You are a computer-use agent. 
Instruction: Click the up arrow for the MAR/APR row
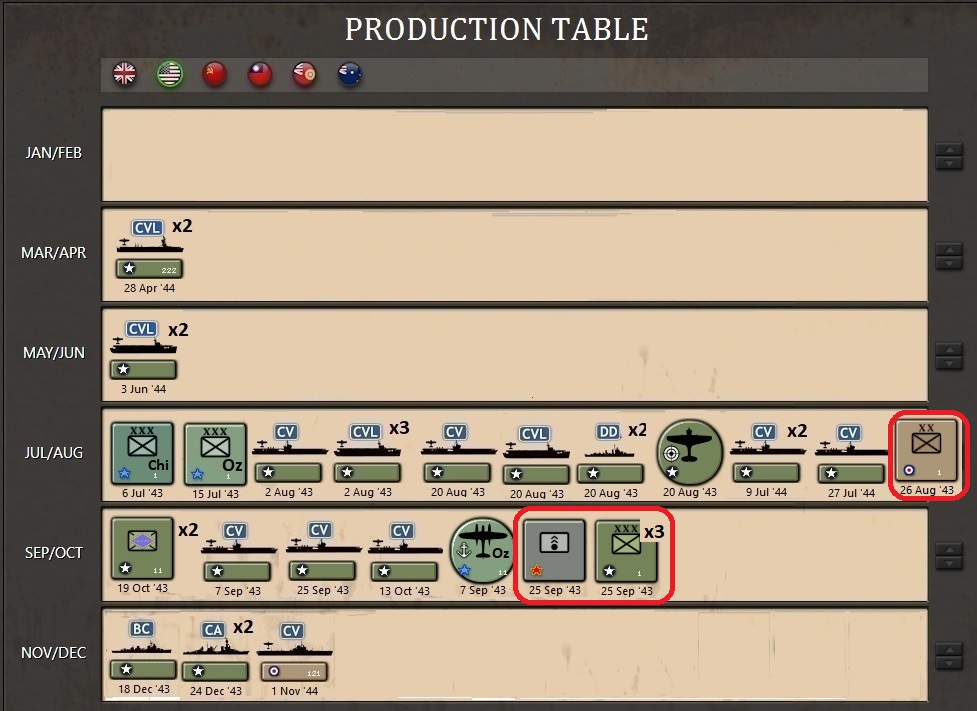pyautogui.click(x=949, y=250)
